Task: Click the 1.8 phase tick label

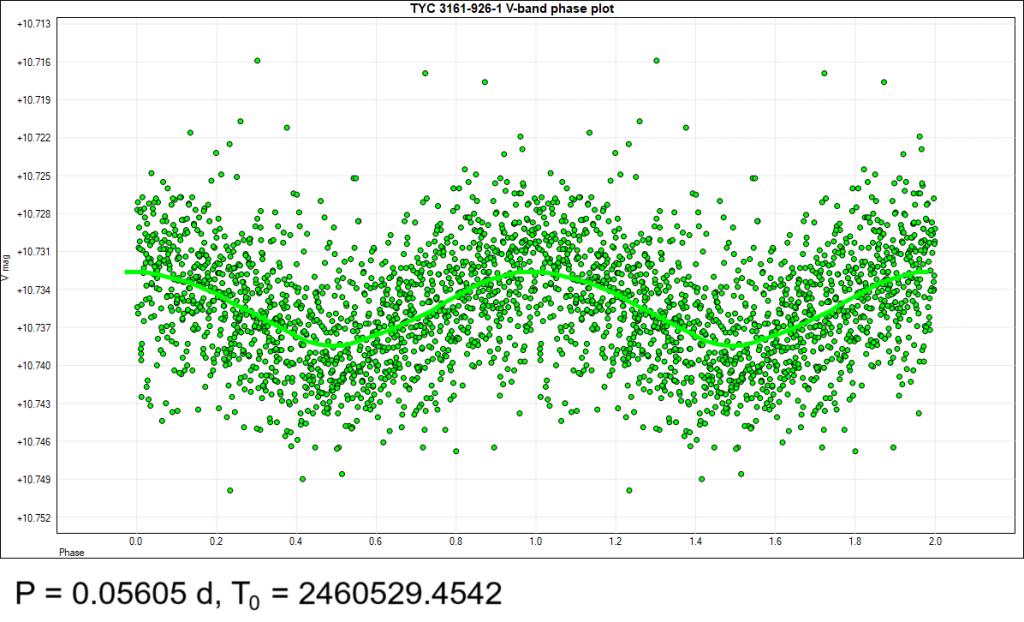Action: click(856, 541)
